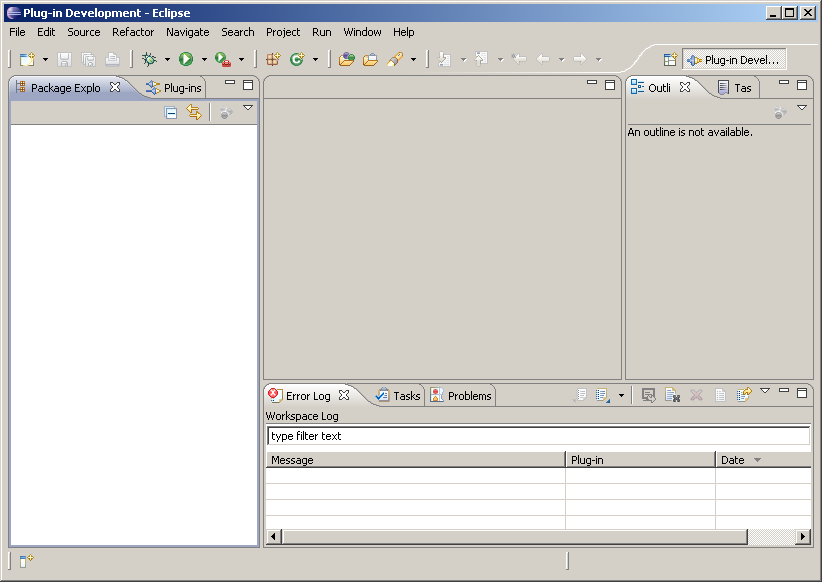Click the New Java Package icon
The height and width of the screenshot is (582, 822).
point(273,59)
